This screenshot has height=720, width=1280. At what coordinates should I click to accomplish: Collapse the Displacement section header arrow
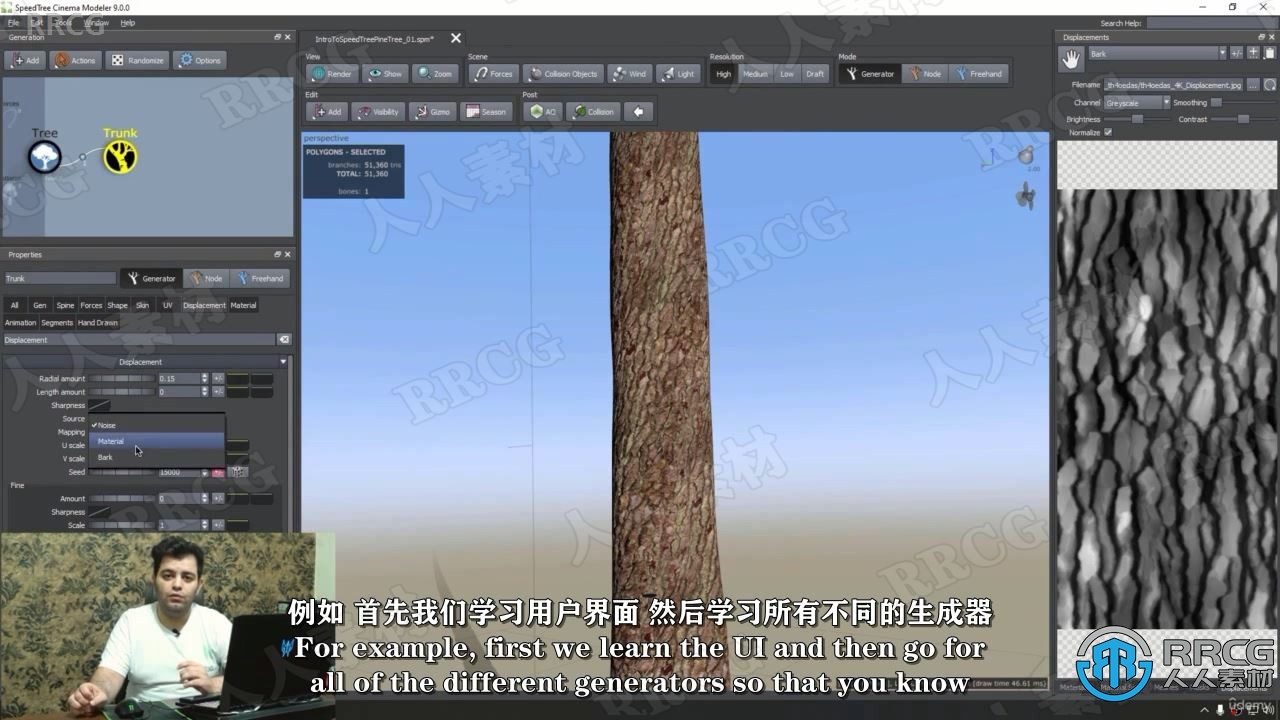pos(283,362)
